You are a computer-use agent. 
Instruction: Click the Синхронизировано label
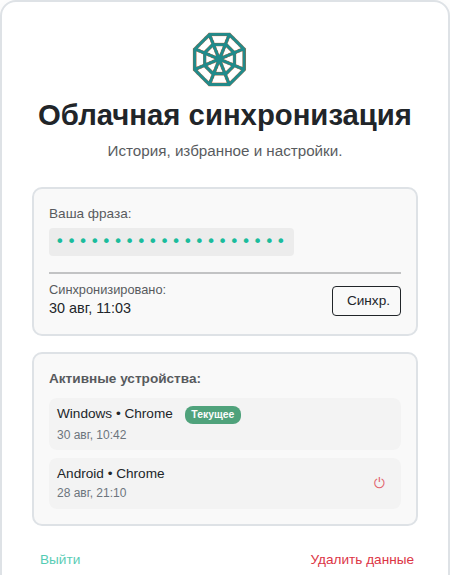point(107,290)
